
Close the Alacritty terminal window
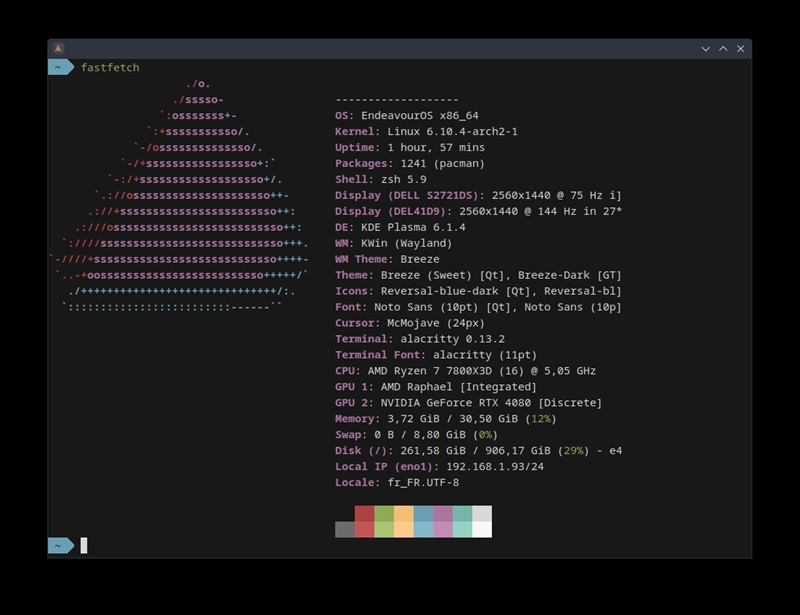[x=740, y=49]
